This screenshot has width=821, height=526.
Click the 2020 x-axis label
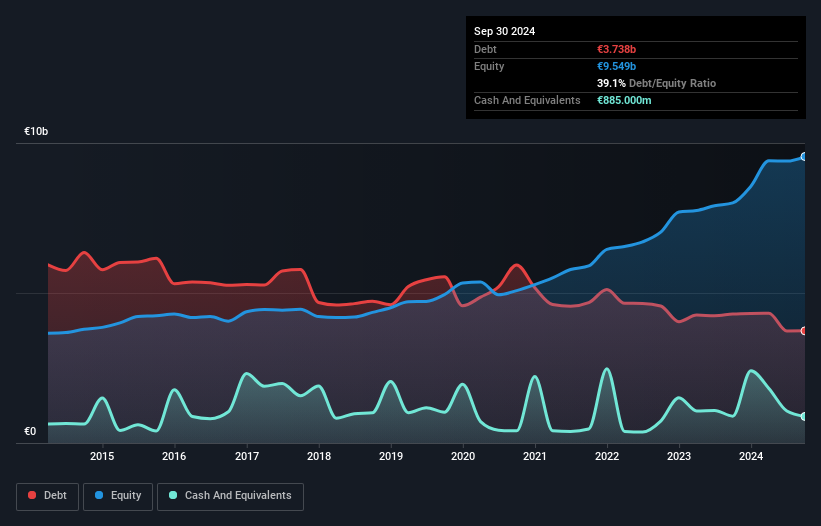point(463,456)
